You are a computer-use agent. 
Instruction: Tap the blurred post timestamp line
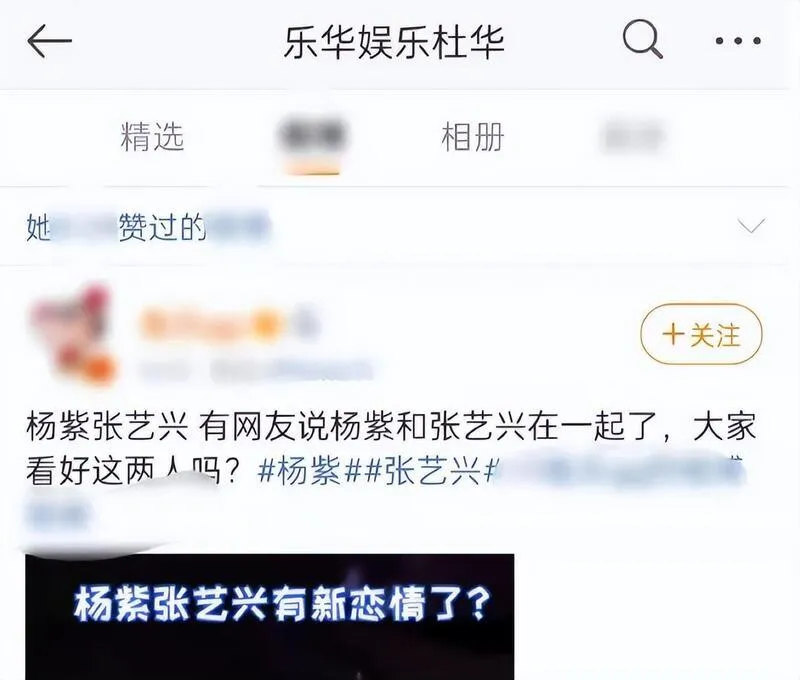coord(255,369)
